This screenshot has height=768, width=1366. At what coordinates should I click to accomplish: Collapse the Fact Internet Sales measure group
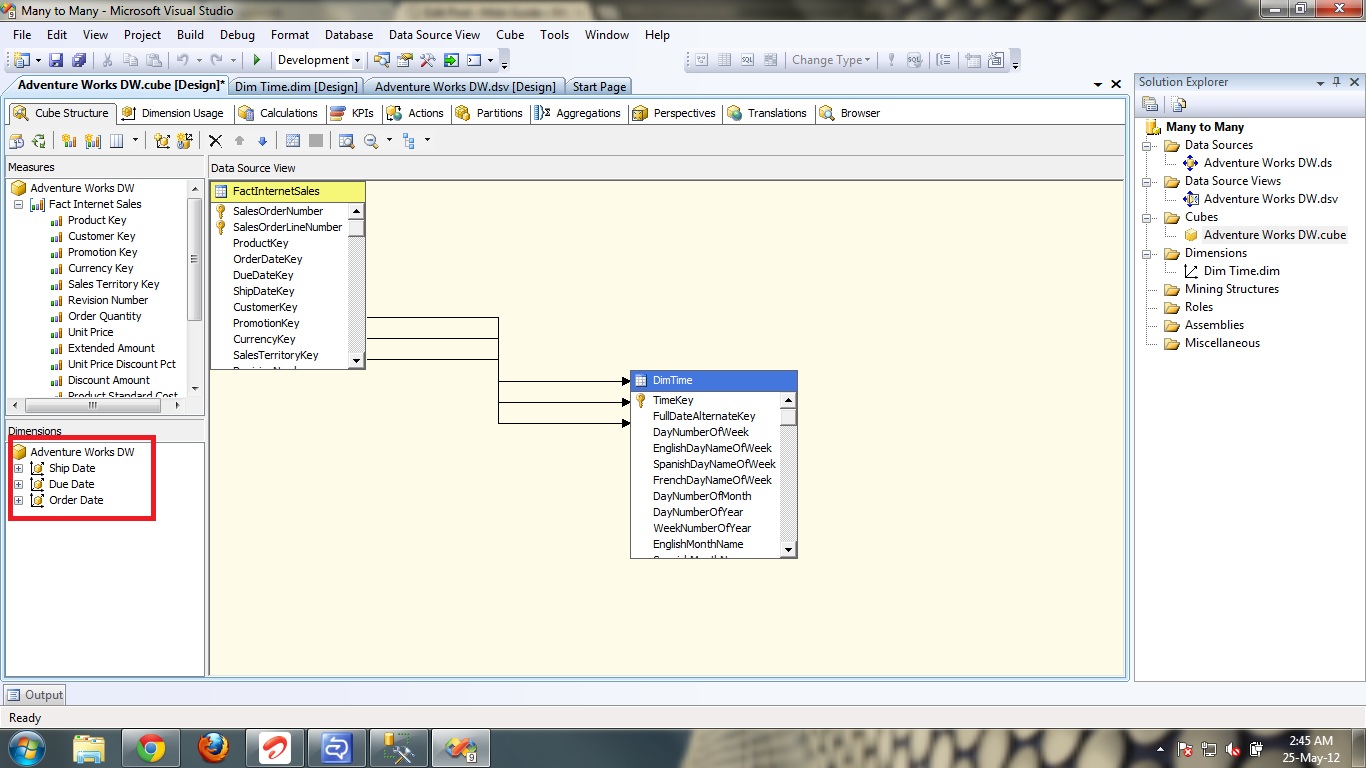(x=18, y=204)
